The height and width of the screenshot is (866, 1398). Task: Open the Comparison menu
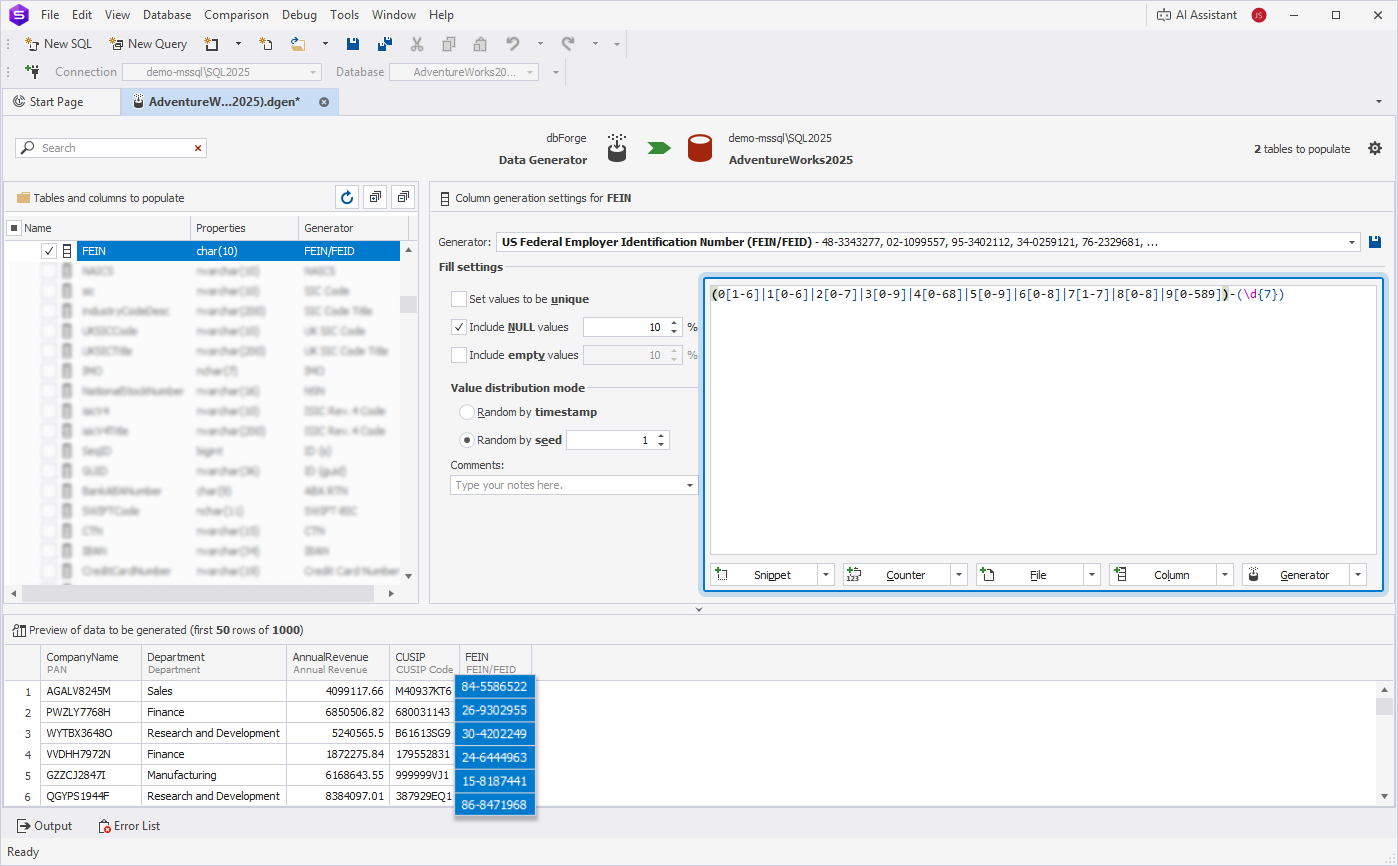236,15
